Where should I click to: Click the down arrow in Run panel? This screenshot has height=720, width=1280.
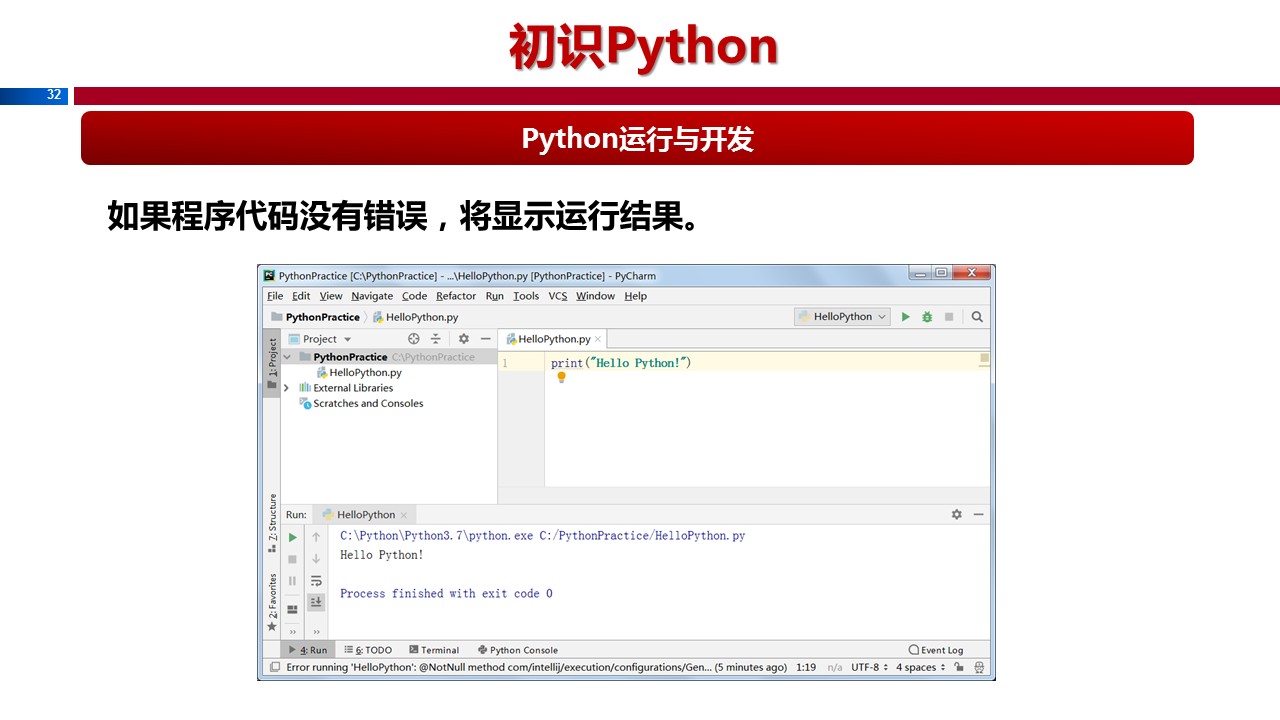[x=316, y=559]
